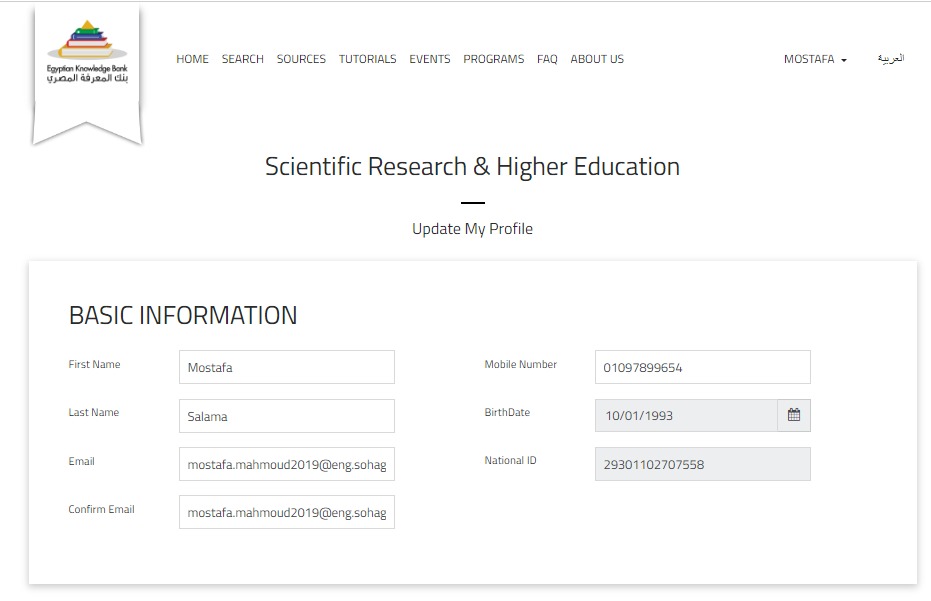Select the Confirm Email field
The height and width of the screenshot is (601, 931).
(287, 512)
